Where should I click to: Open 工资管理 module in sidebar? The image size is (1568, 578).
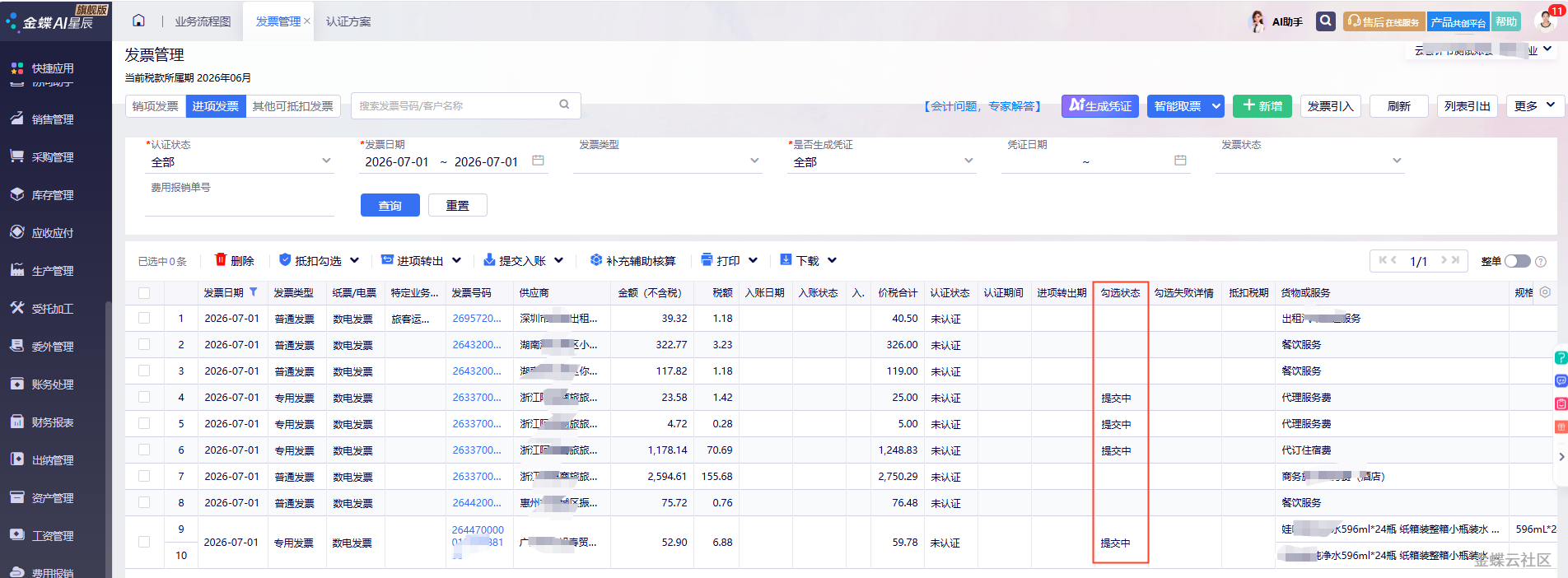[x=54, y=536]
